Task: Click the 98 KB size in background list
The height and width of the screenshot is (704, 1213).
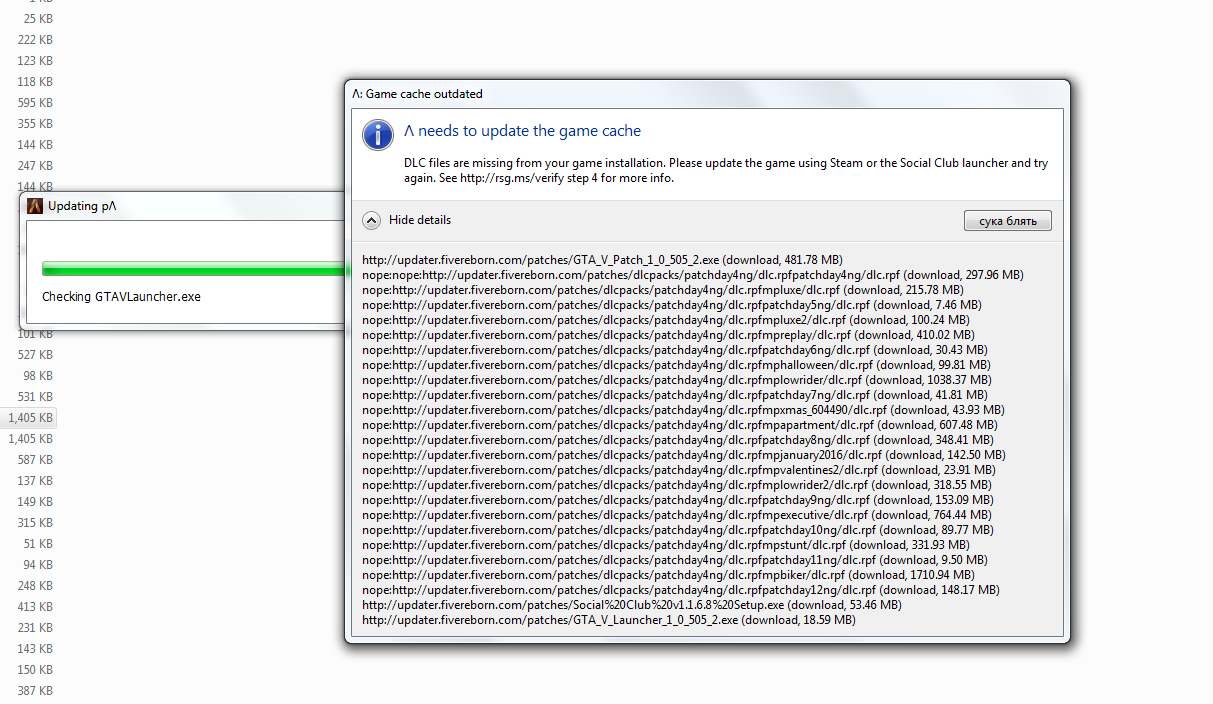Action: [x=38, y=376]
